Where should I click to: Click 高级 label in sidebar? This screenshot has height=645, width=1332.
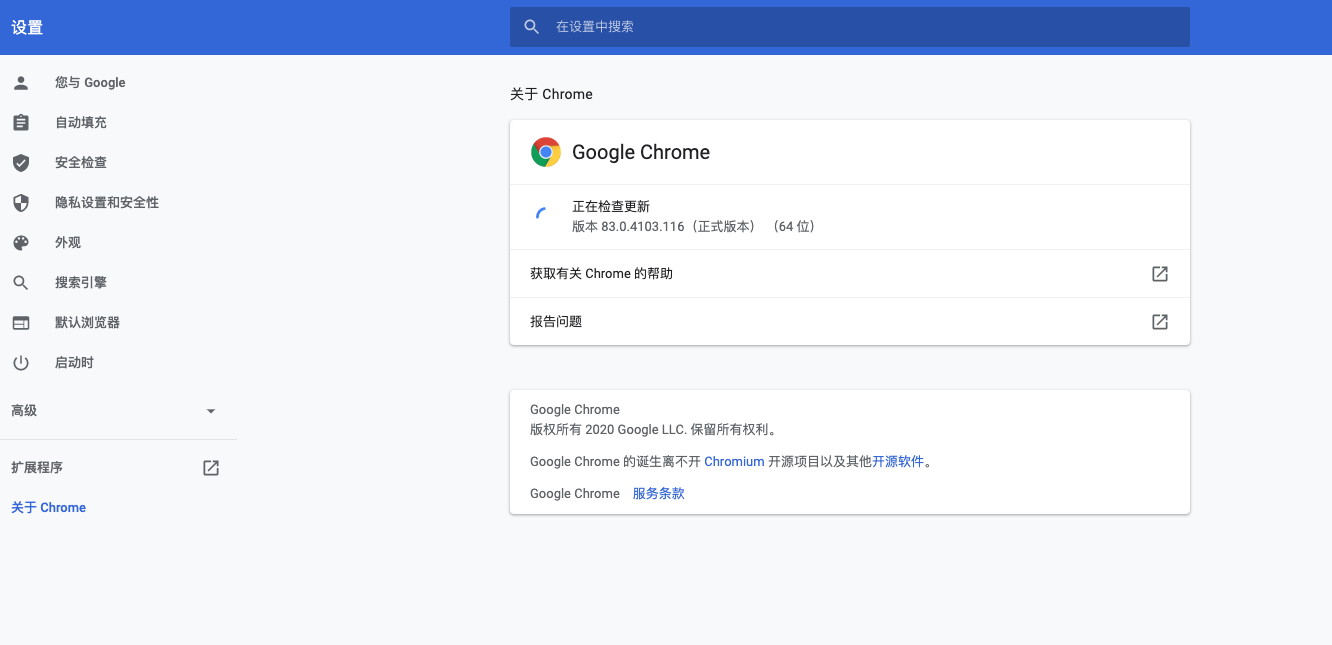point(24,411)
